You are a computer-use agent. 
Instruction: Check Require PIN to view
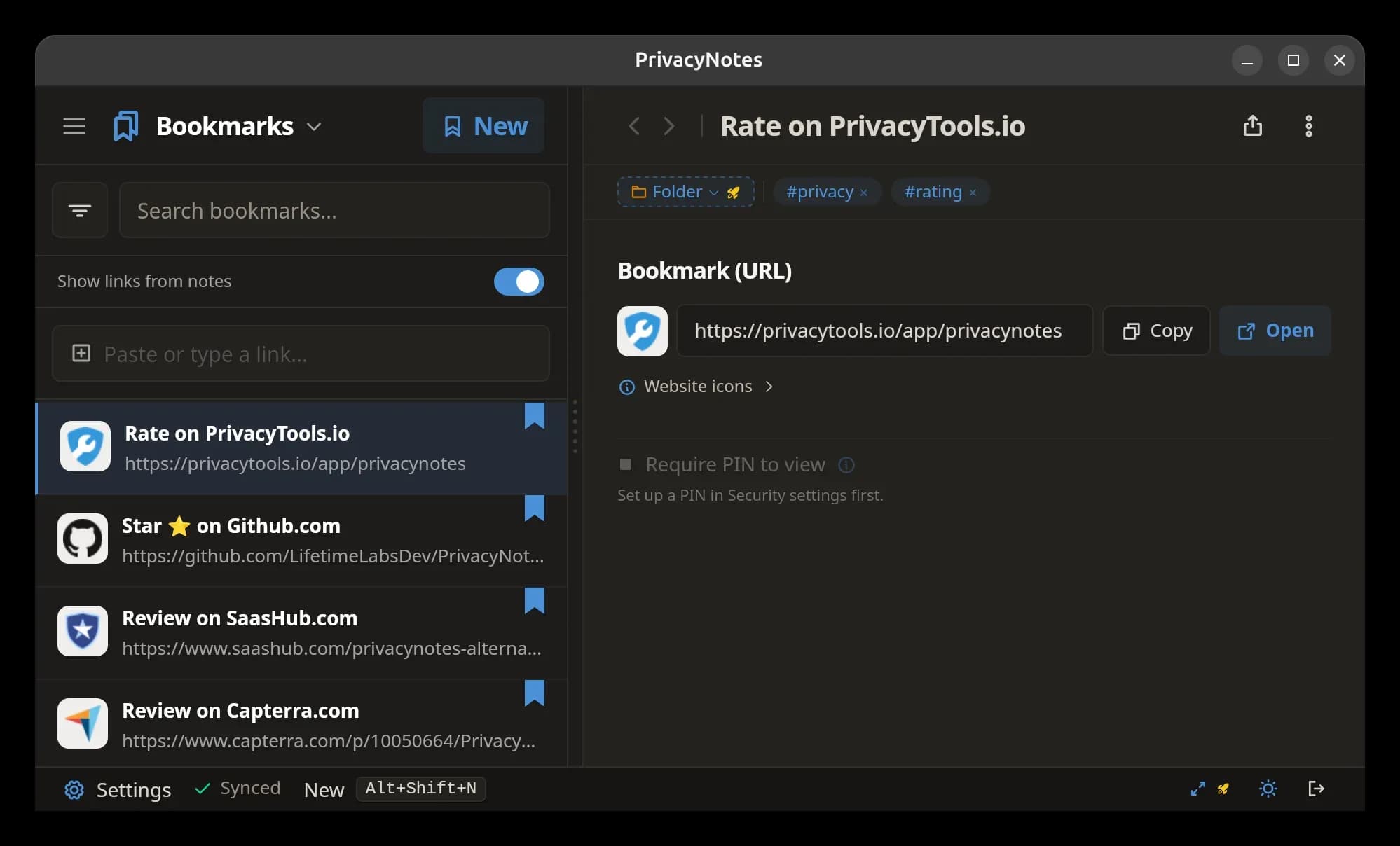(x=626, y=464)
